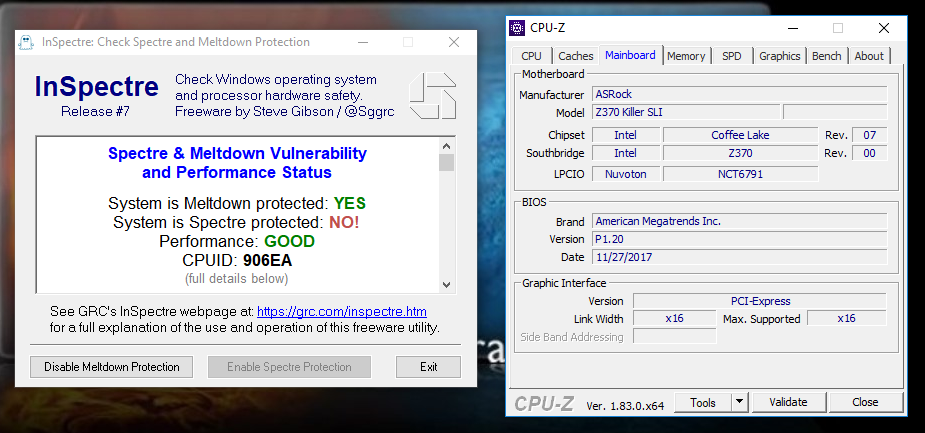This screenshot has height=433, width=925.
Task: Click the Meltdown protected YES status
Action: pos(349,204)
